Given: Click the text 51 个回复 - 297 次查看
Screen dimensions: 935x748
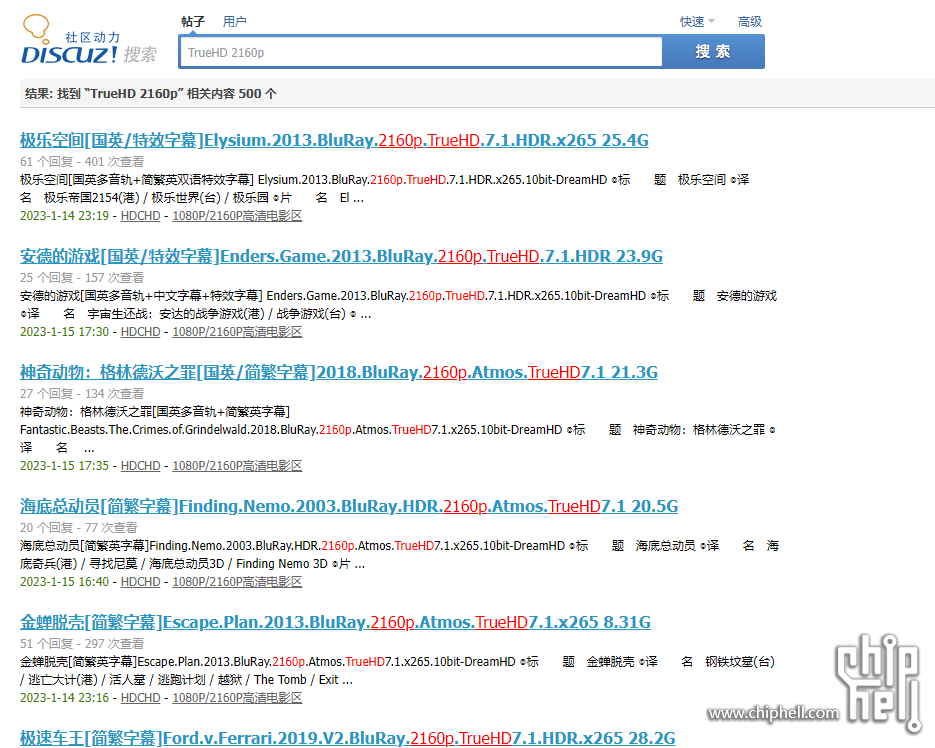Looking at the screenshot, I should pos(82,644).
